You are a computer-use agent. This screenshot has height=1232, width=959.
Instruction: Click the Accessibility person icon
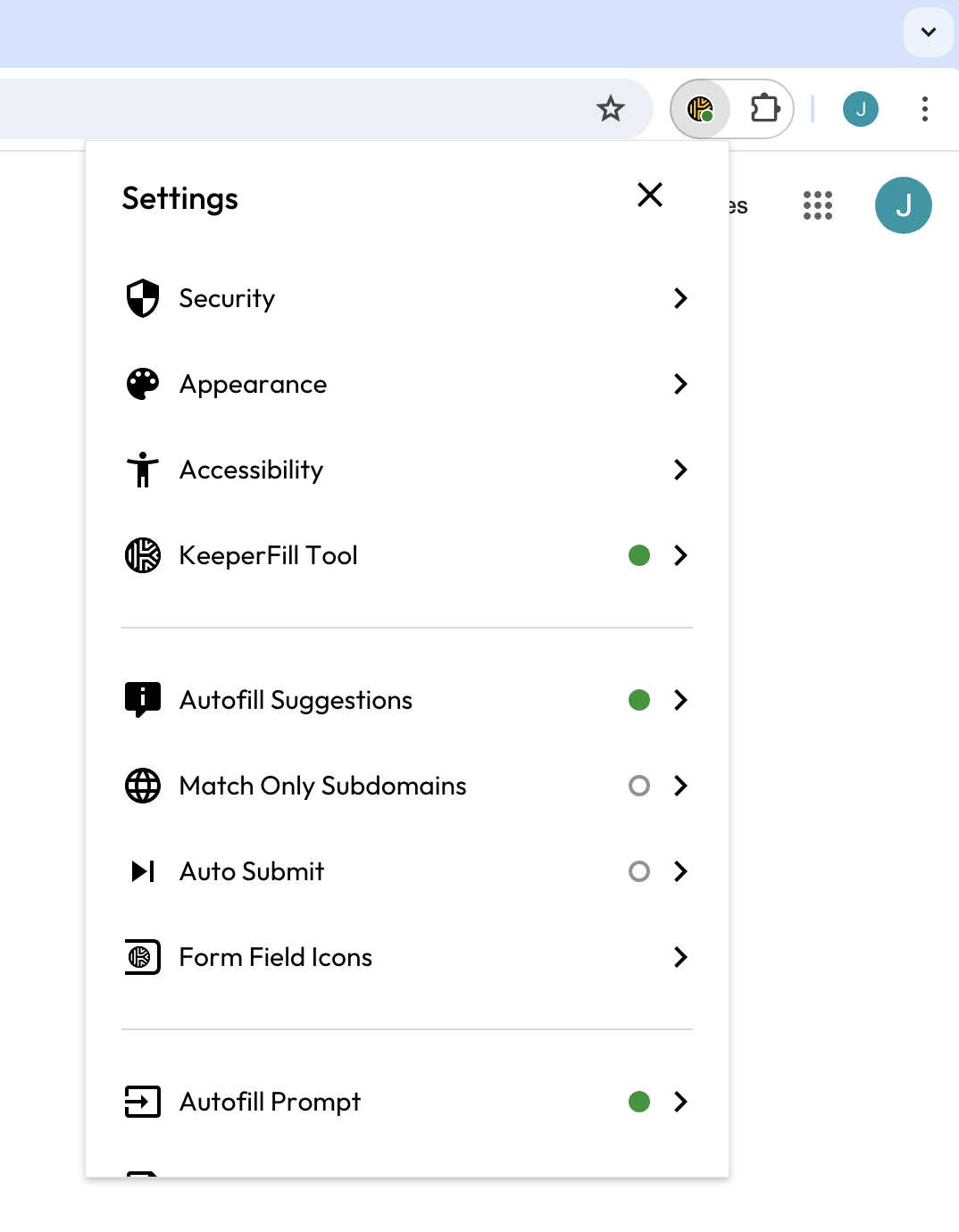click(x=143, y=470)
